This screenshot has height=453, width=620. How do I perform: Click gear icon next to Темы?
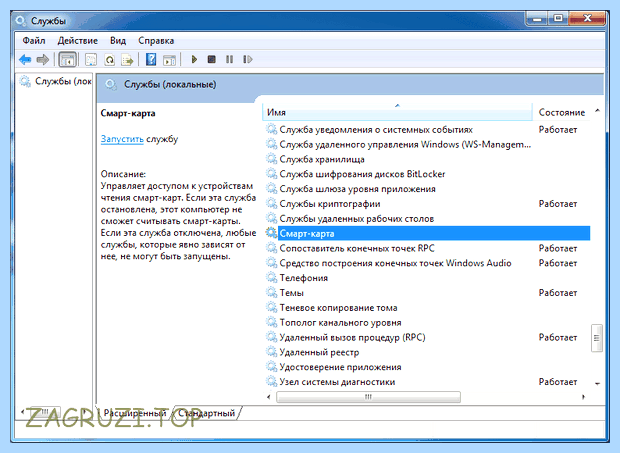coord(271,293)
